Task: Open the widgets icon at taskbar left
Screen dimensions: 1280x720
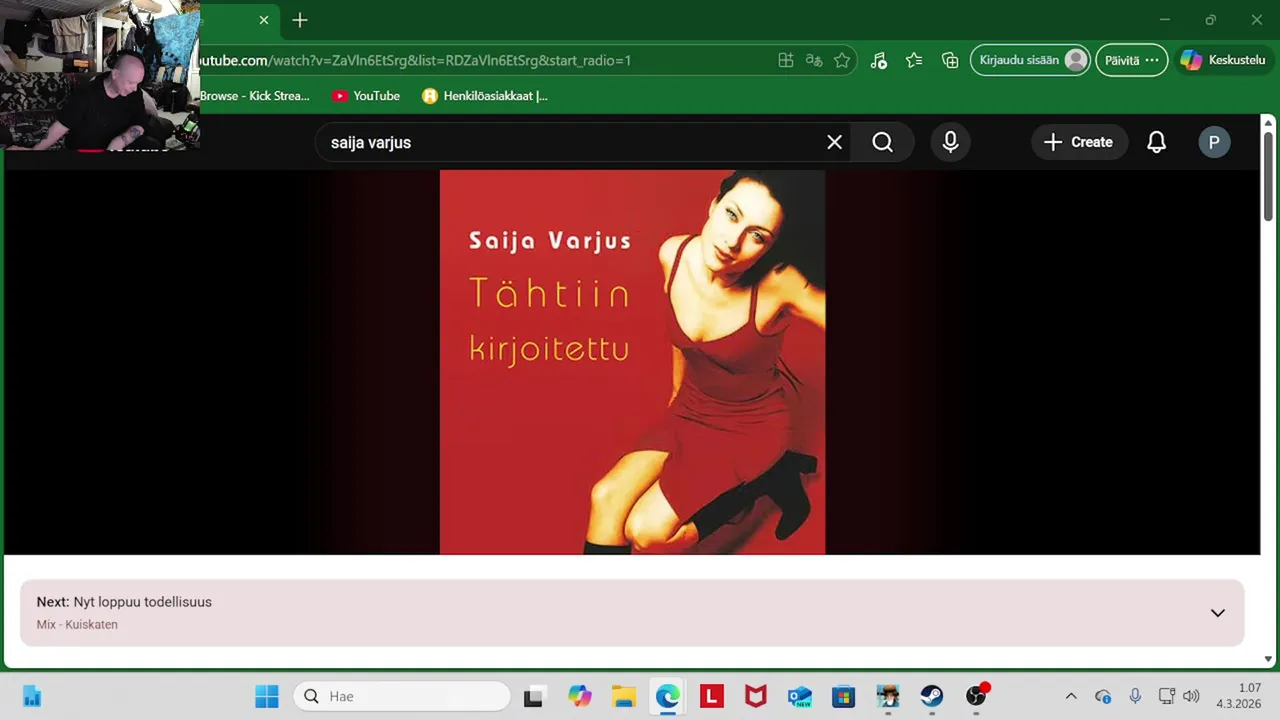Action: click(x=32, y=696)
